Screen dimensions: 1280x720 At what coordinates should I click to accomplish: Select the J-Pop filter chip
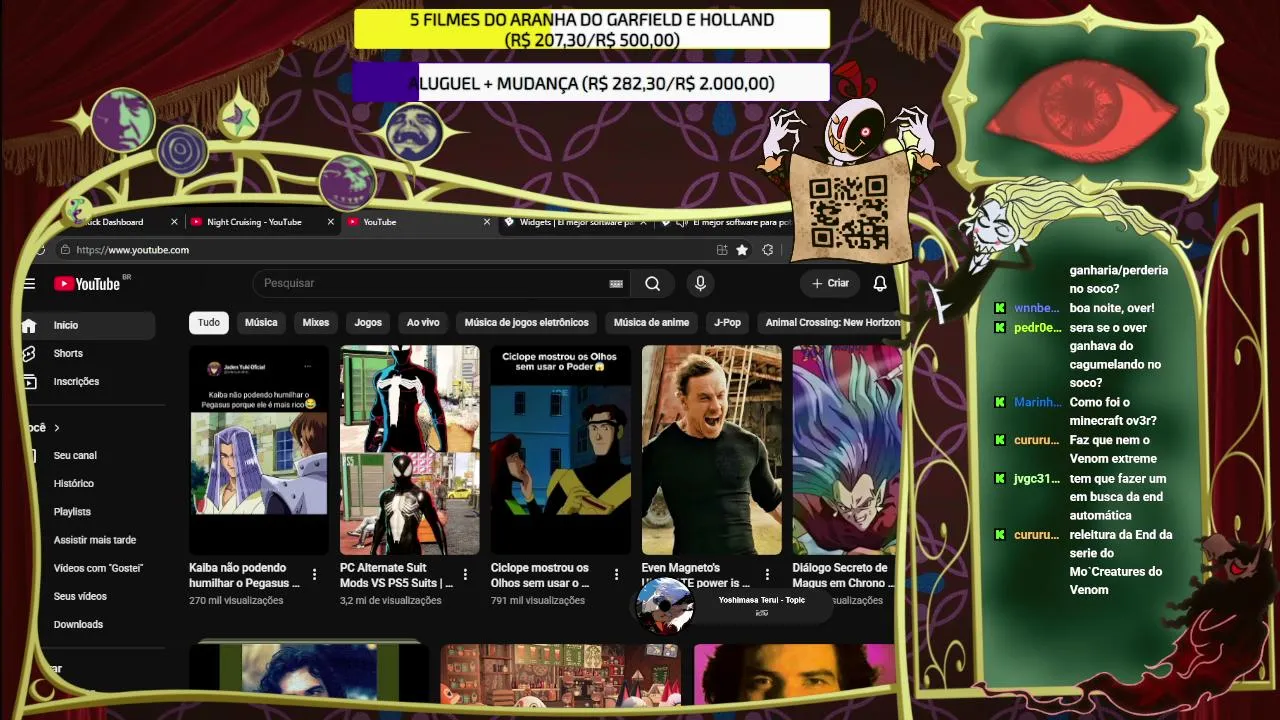point(728,323)
